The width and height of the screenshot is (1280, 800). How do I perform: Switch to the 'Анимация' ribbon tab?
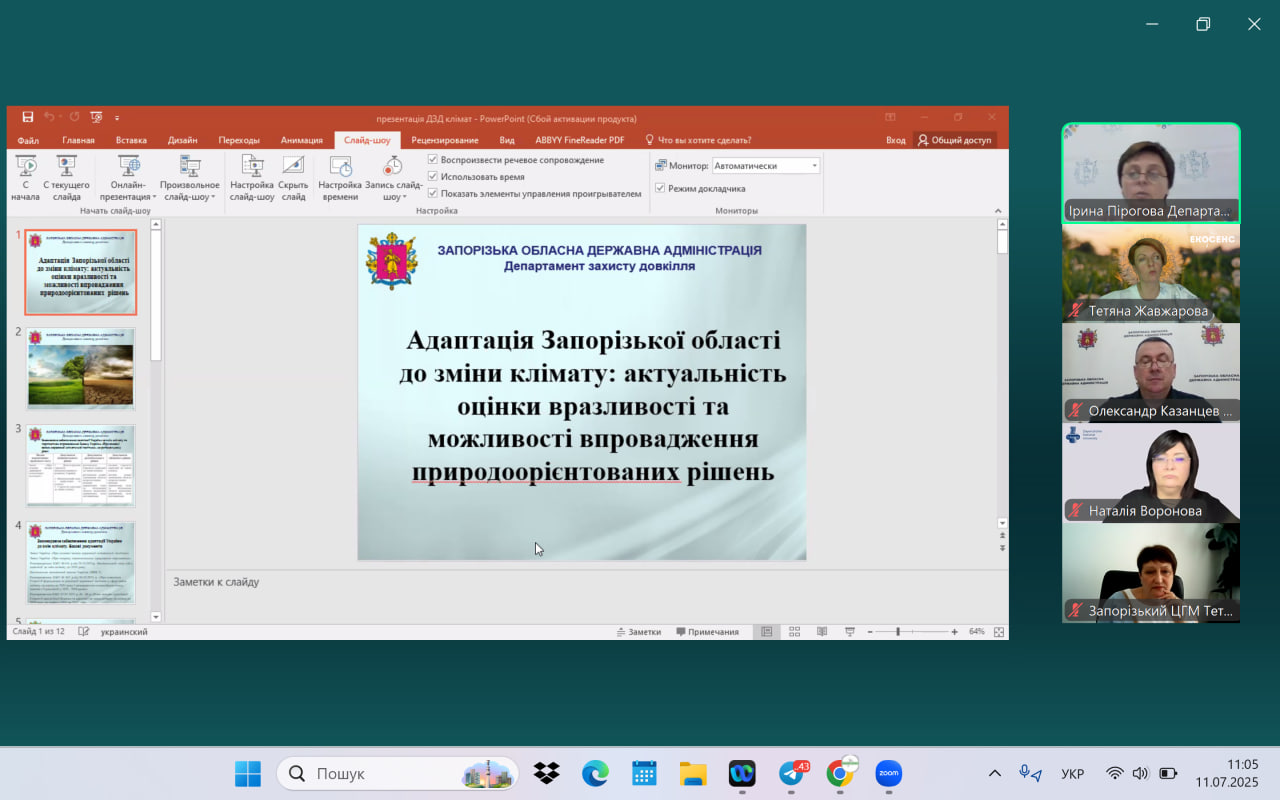pos(301,140)
